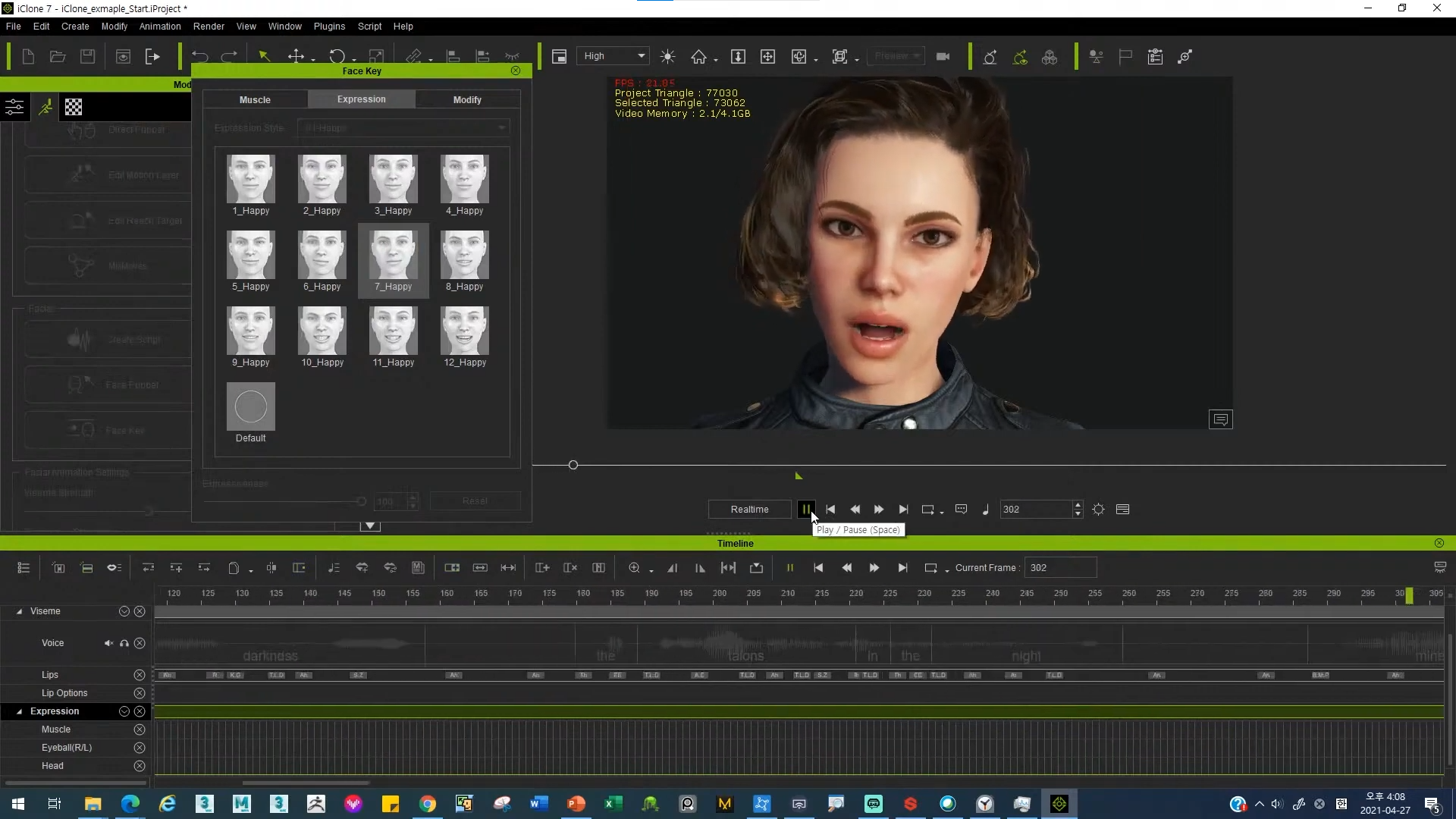
Task: Click the Undo icon in toolbar
Action: (x=199, y=57)
